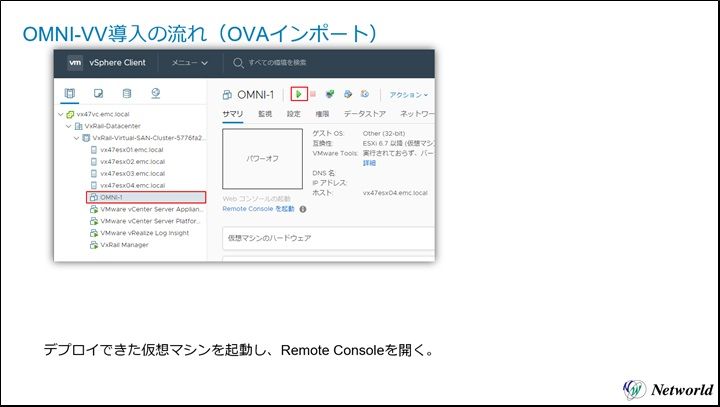Open the アクション dropdown menu

click(x=409, y=95)
